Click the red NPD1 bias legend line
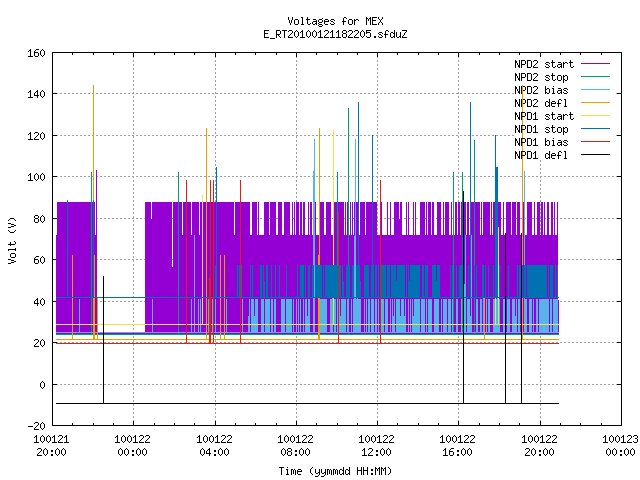The width and height of the screenshot is (640, 480). coord(595,142)
